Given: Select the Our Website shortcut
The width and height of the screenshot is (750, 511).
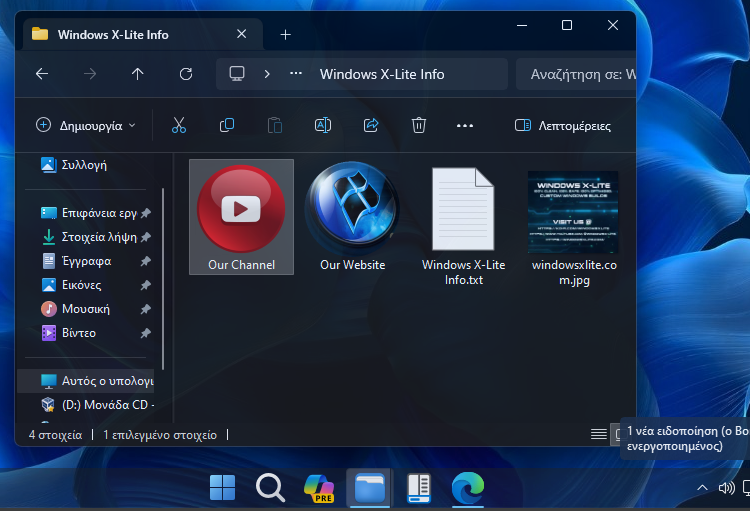Looking at the screenshot, I should click(x=353, y=217).
